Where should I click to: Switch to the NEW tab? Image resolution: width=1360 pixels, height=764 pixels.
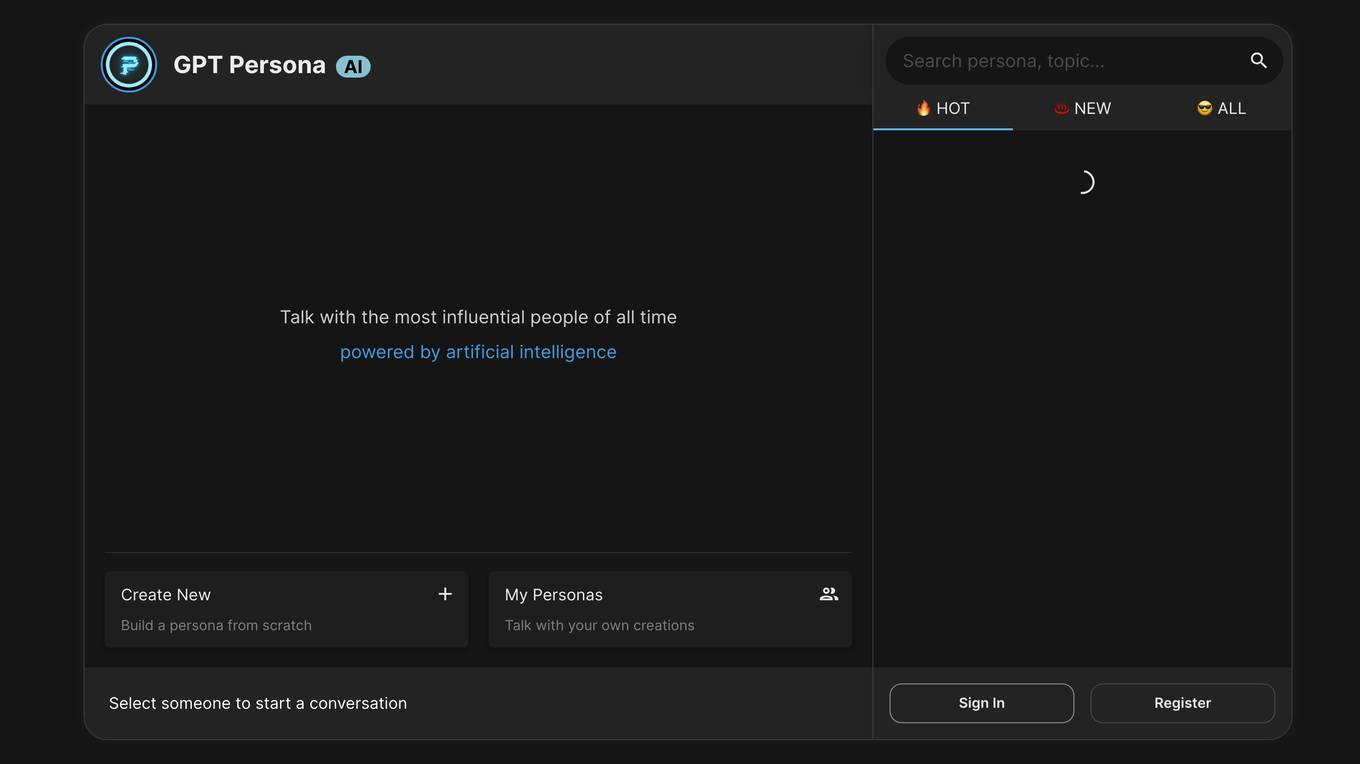pos(1083,108)
